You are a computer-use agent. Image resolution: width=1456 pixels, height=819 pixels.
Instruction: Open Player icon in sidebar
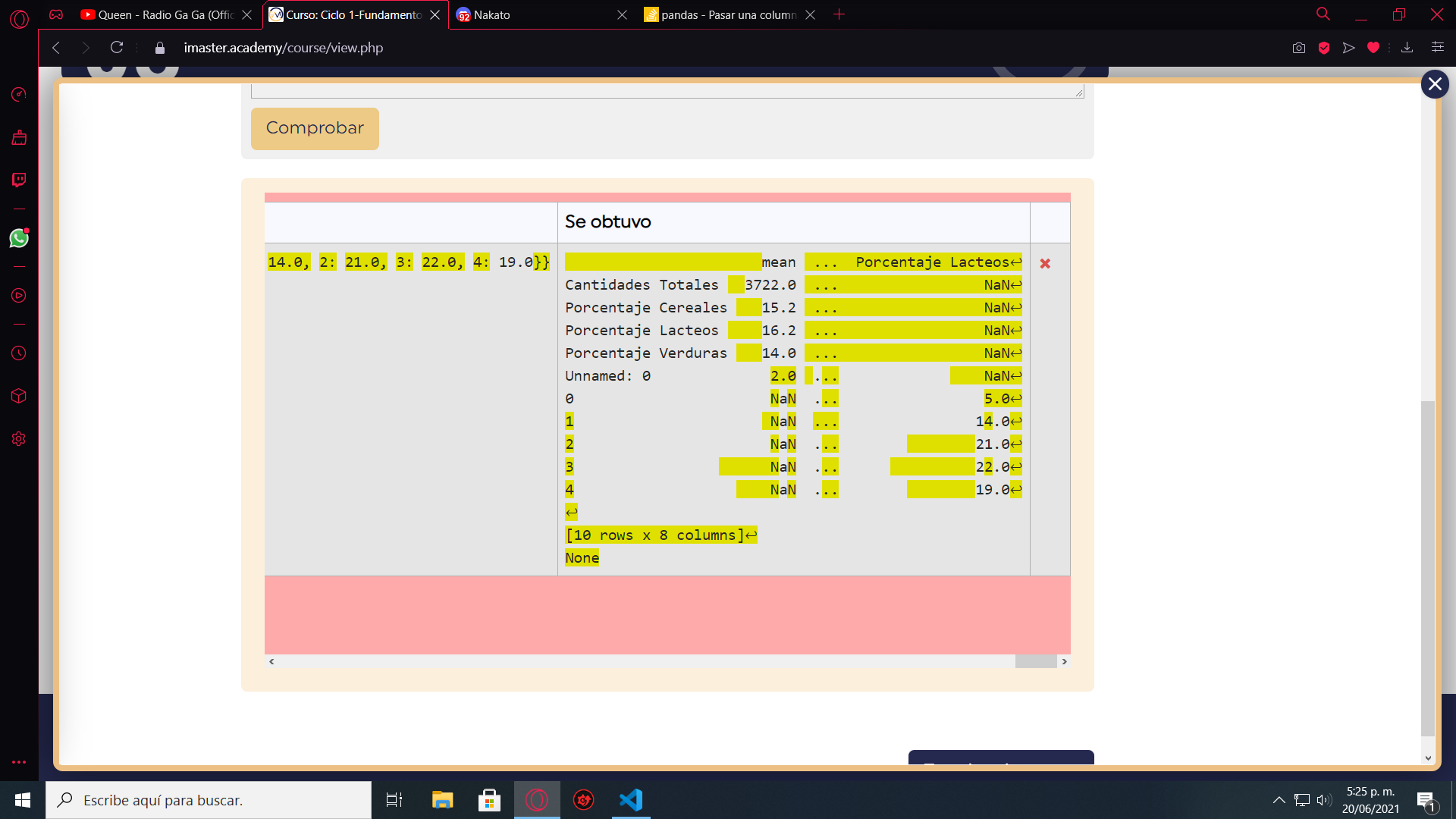point(19,296)
